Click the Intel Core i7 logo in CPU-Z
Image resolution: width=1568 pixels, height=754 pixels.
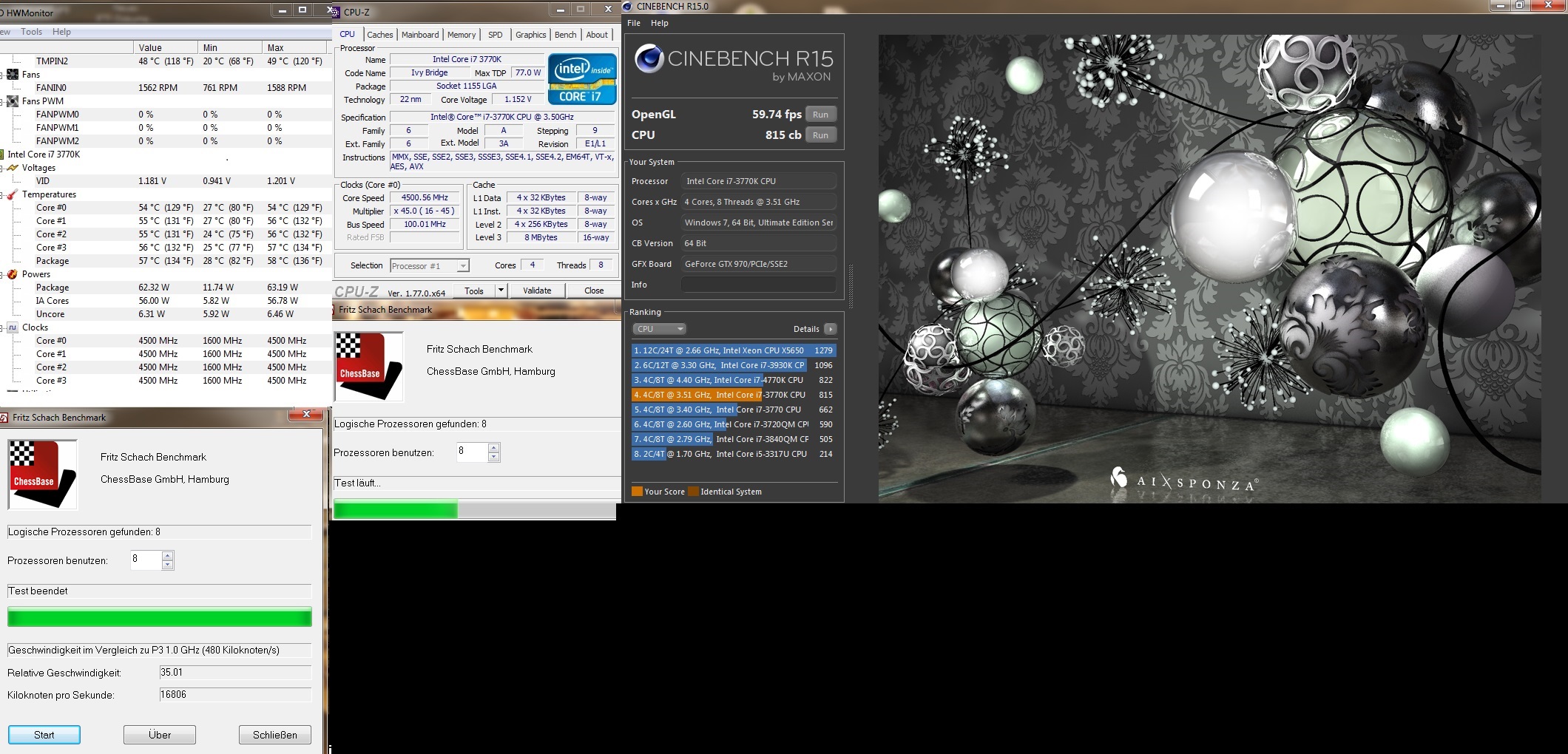582,78
